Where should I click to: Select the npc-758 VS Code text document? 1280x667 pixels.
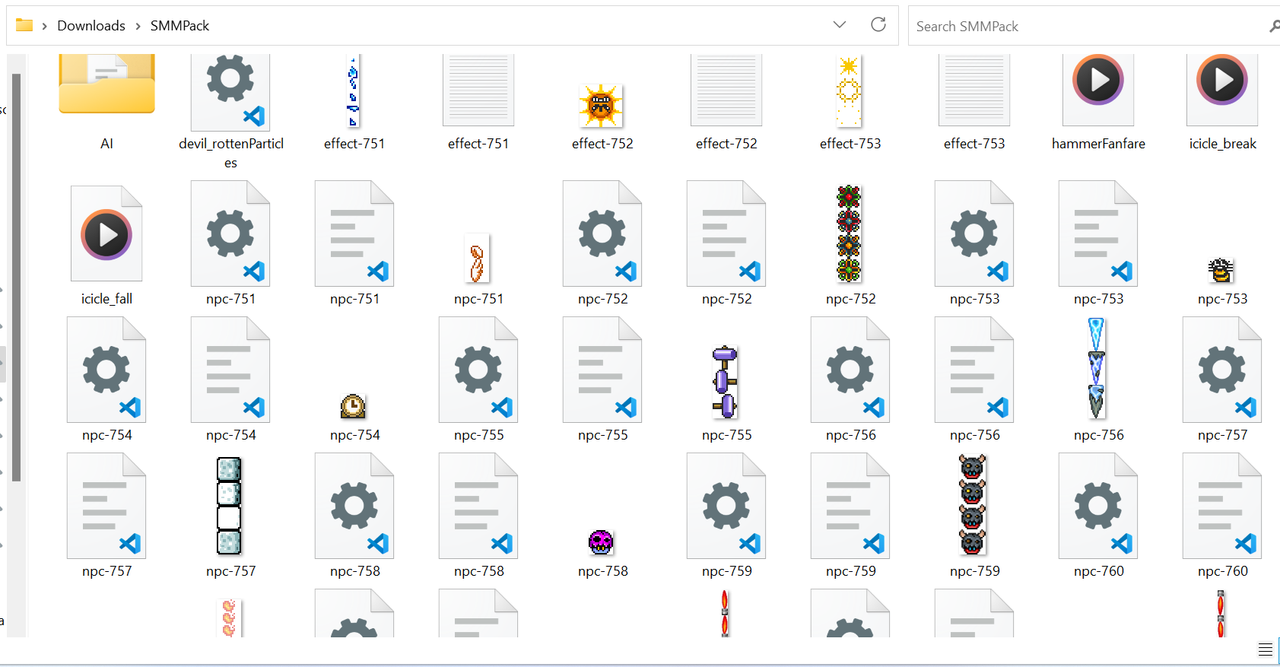[x=479, y=506]
